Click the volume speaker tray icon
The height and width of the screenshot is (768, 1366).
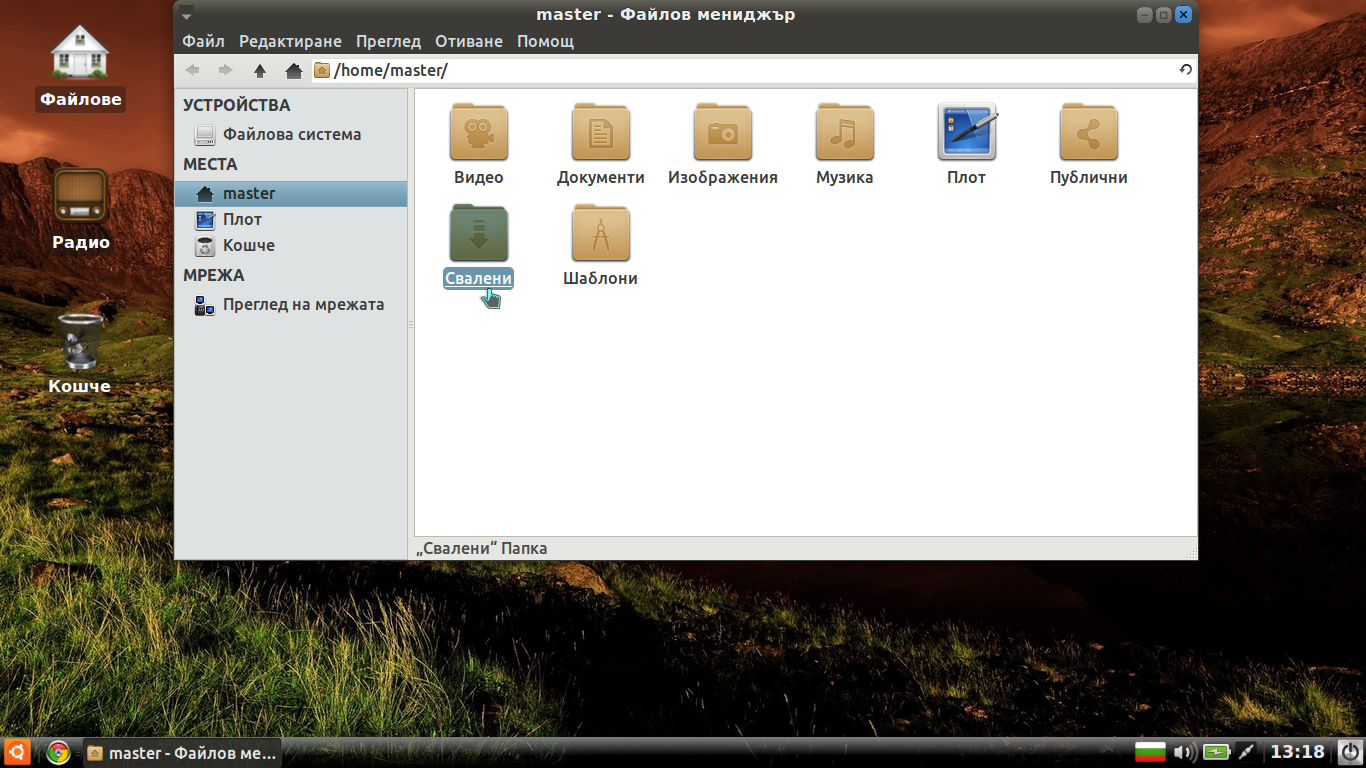click(1184, 752)
